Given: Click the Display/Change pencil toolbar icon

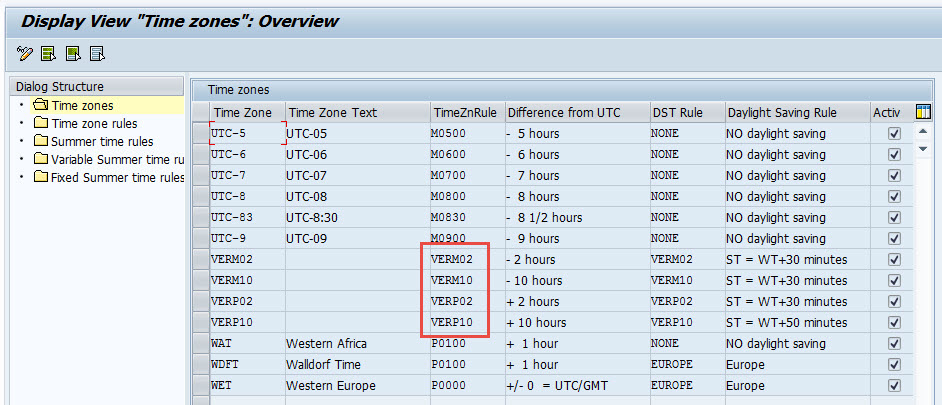Looking at the screenshot, I should coord(25,54).
